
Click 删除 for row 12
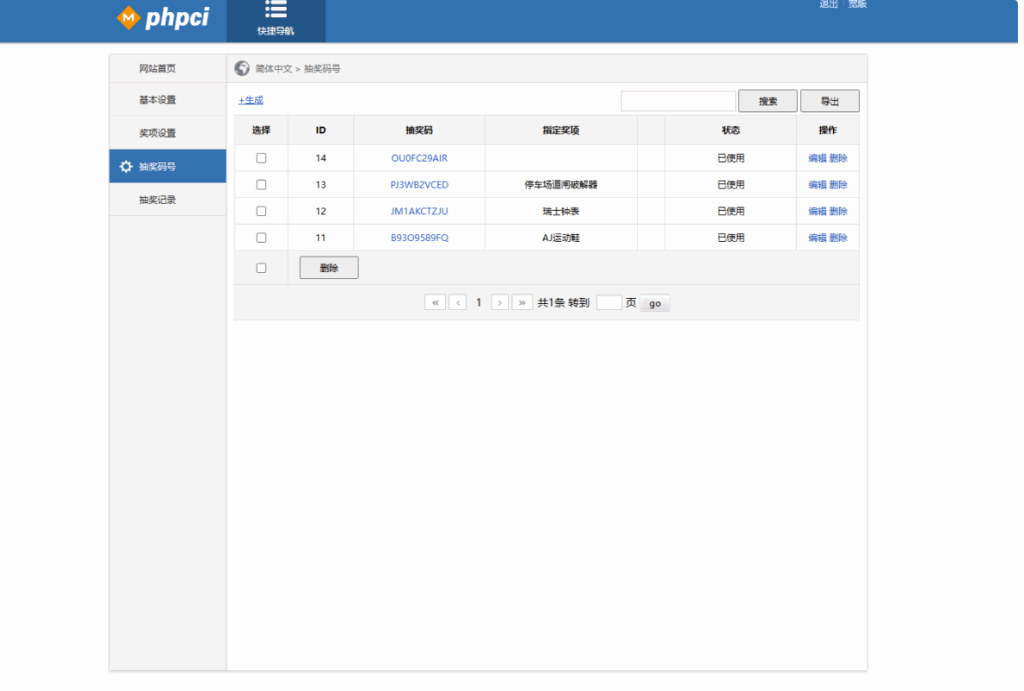click(x=838, y=211)
